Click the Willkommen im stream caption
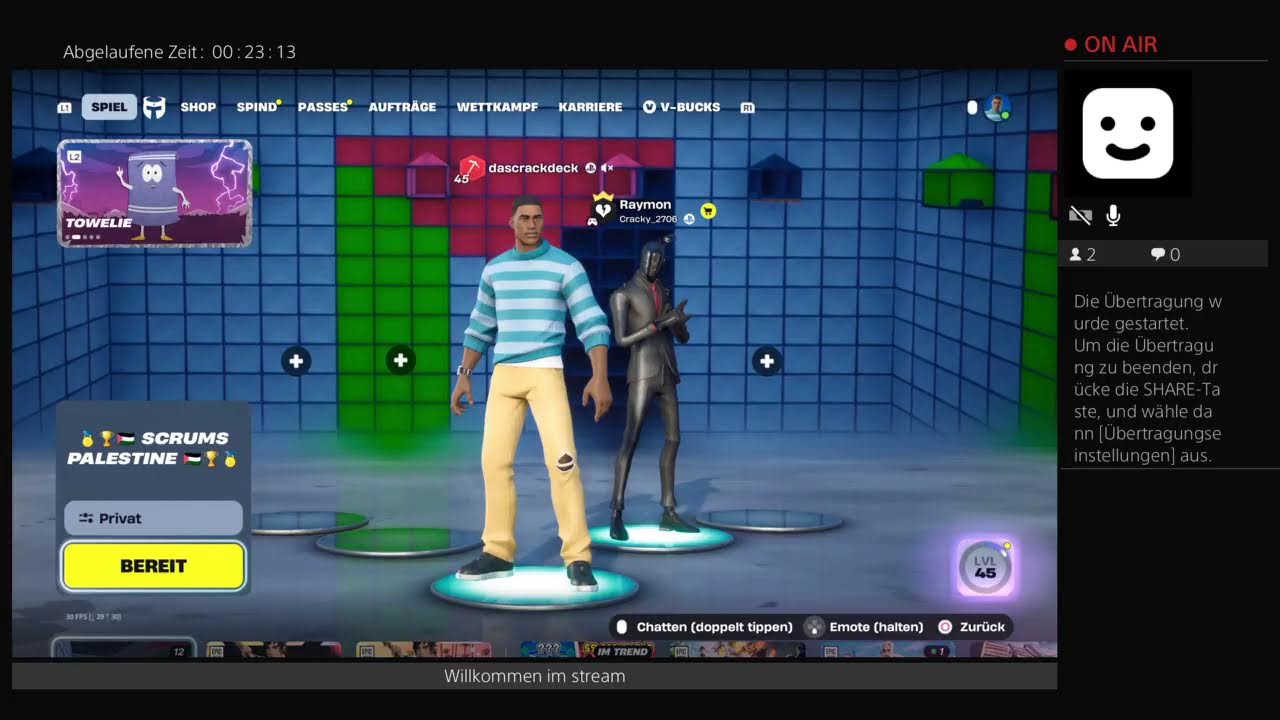 point(535,676)
